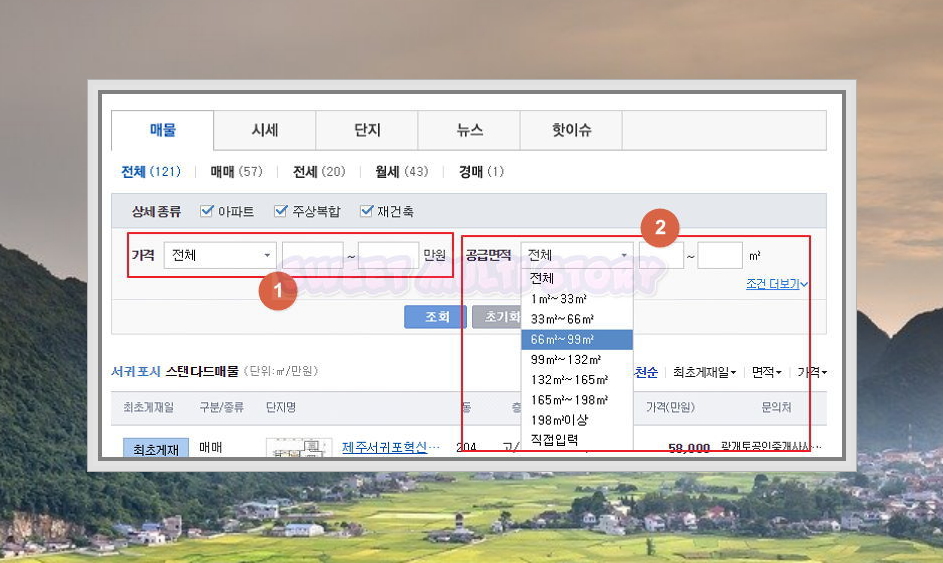The height and width of the screenshot is (563, 943).
Task: Click the 최초게재 badge in the listing row
Action: coord(156,449)
